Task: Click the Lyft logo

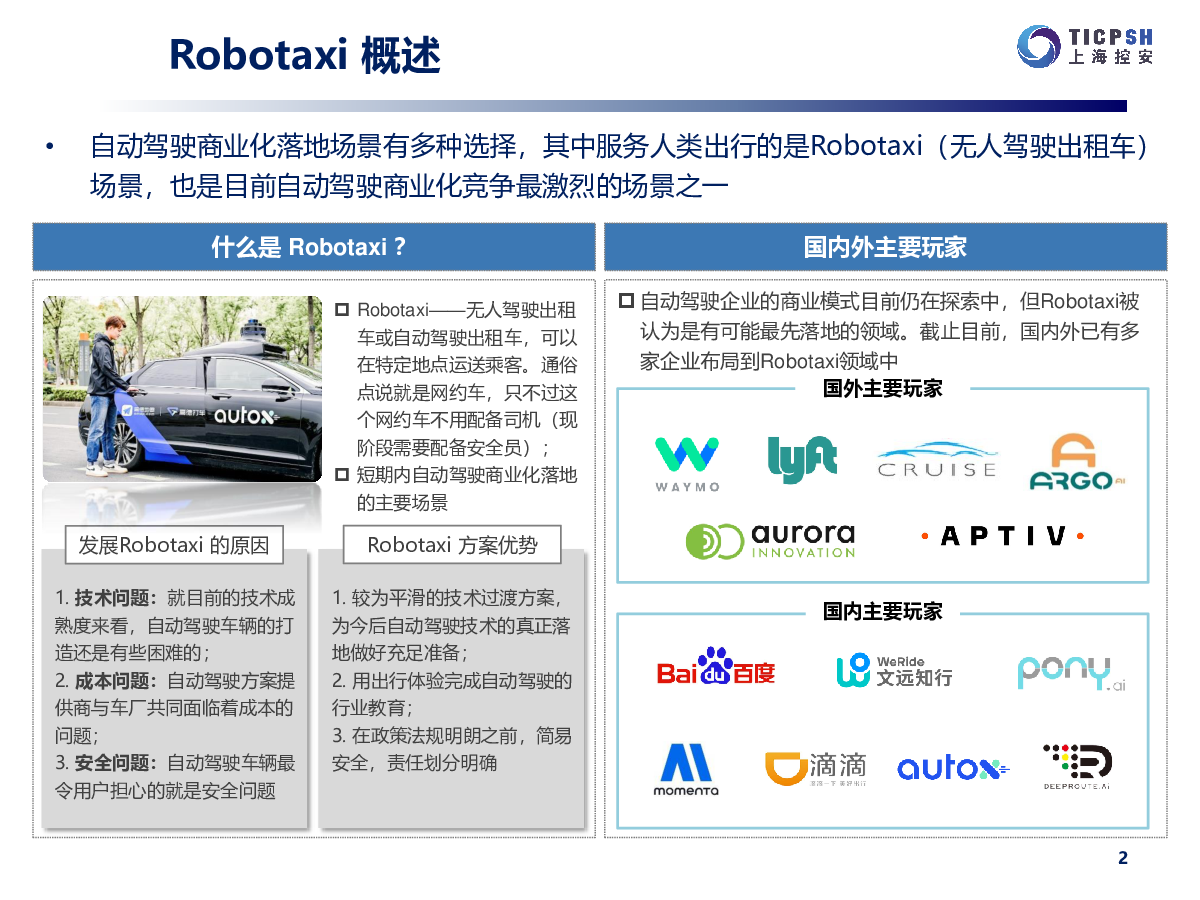Action: (802, 460)
